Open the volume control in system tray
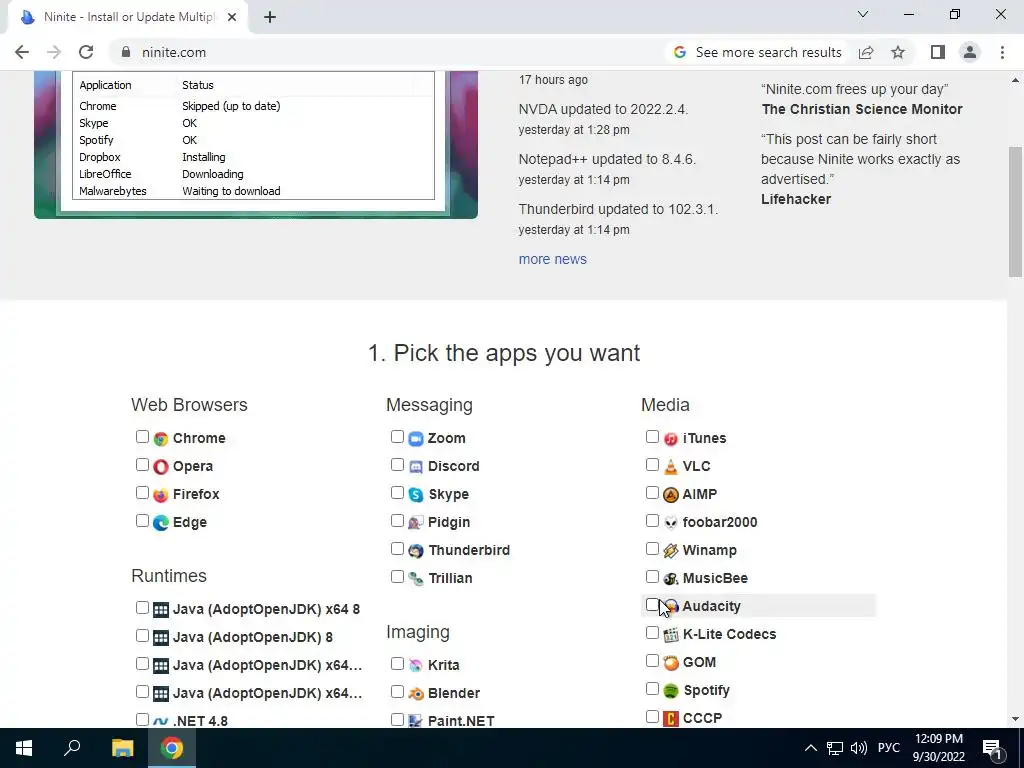 [859, 748]
